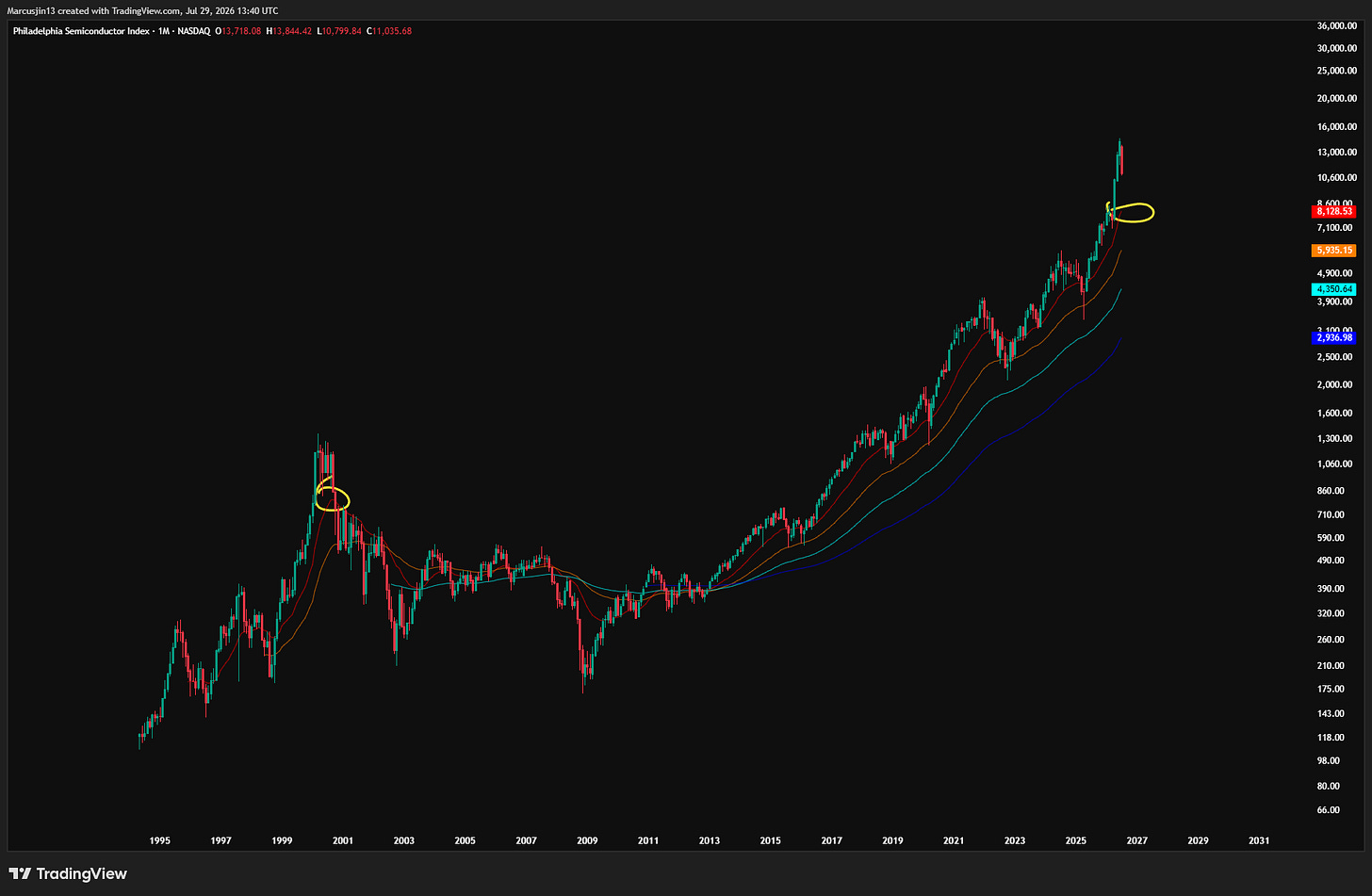The height and width of the screenshot is (896, 1372).
Task: Click the 2021 label on the time axis
Action: tap(954, 840)
